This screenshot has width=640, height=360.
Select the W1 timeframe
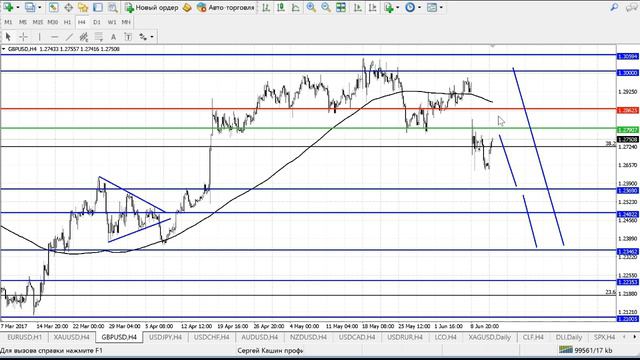112,22
